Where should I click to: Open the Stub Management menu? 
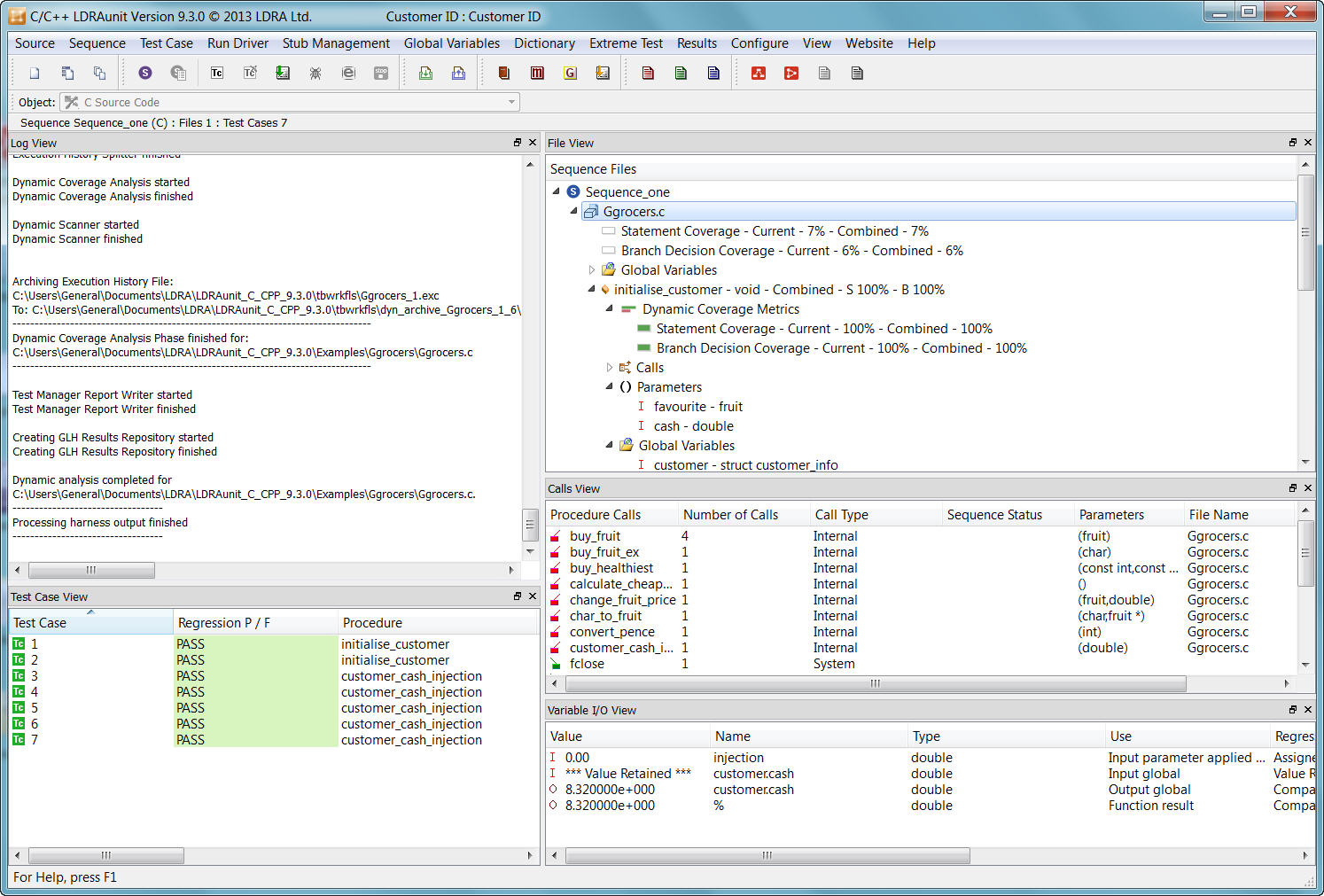[336, 43]
